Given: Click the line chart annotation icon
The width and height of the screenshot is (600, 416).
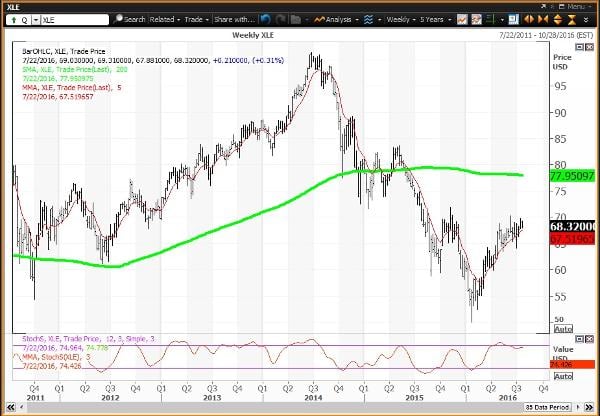Looking at the screenshot, I should (x=462, y=19).
